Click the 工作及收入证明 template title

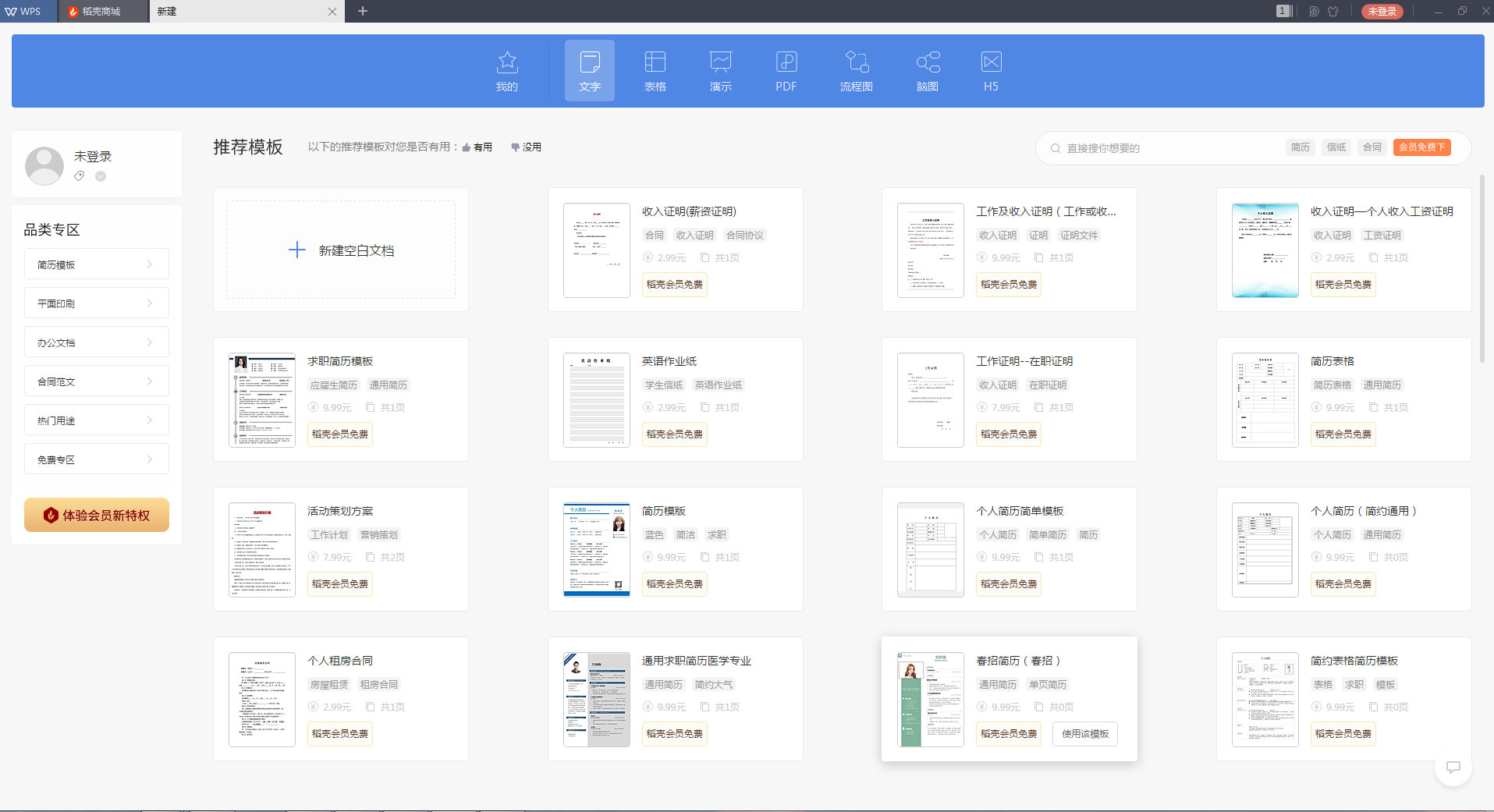click(x=1046, y=211)
